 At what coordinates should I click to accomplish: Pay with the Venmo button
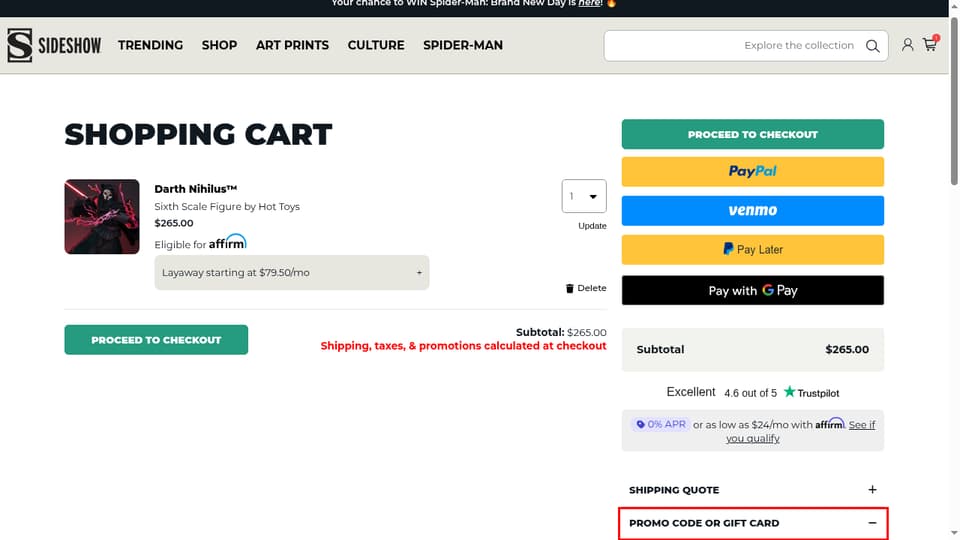coord(752,211)
